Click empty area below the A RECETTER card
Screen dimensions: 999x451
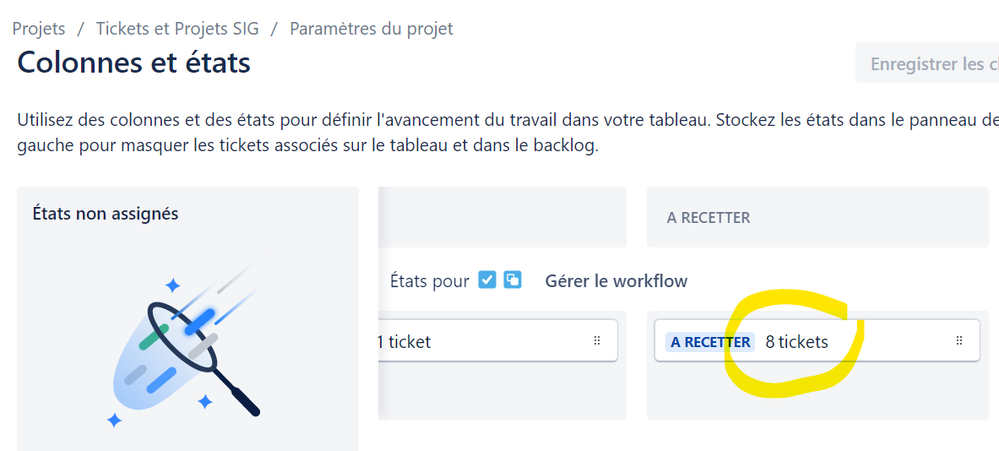[x=817, y=390]
